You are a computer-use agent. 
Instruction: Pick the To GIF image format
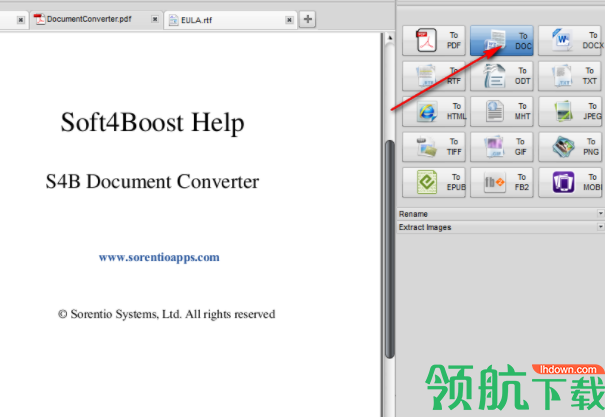point(502,147)
